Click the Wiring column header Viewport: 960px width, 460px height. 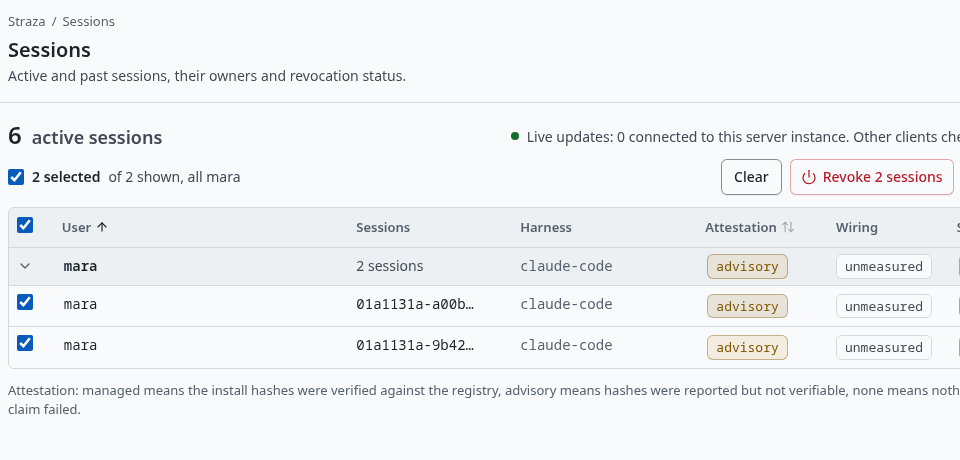pos(857,227)
